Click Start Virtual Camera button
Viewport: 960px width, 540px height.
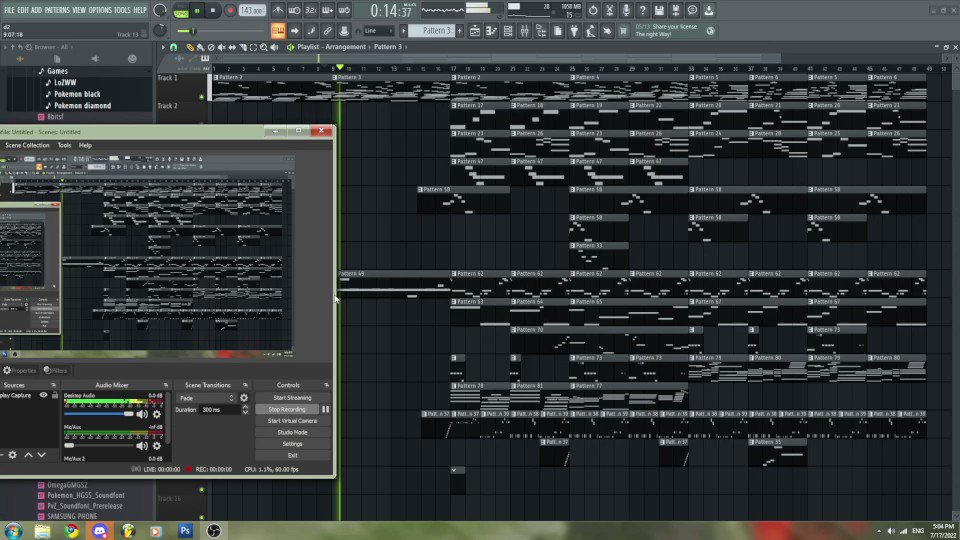(292, 421)
